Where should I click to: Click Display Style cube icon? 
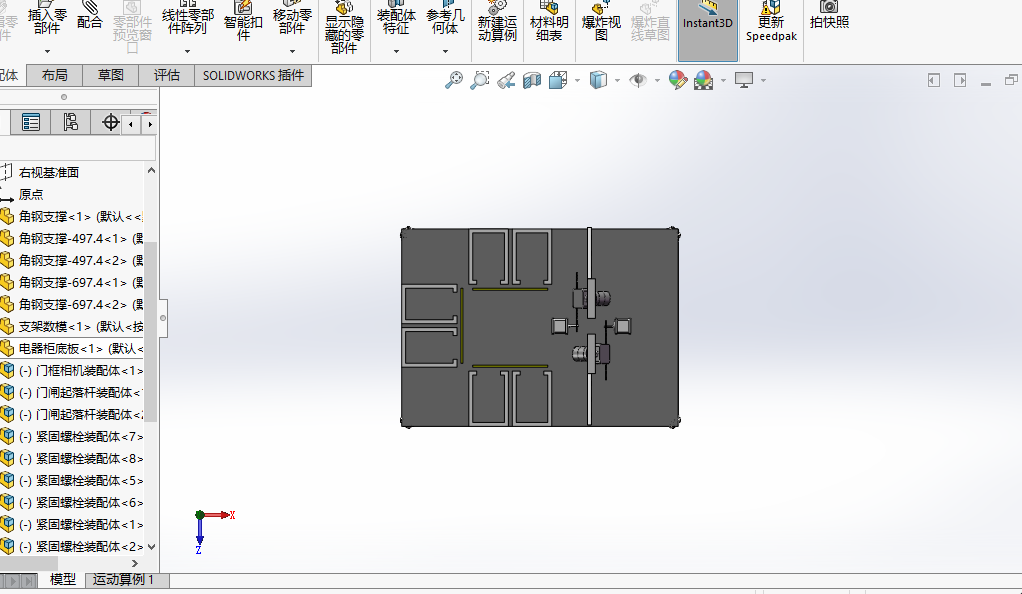tap(598, 80)
